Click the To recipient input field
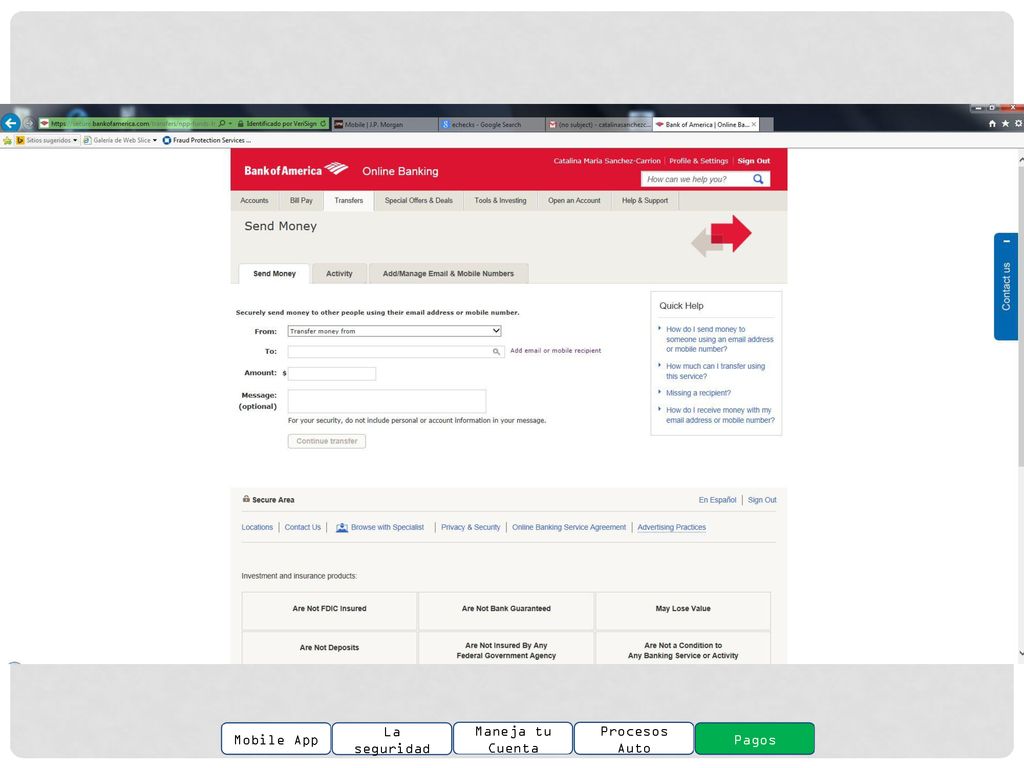 (396, 351)
